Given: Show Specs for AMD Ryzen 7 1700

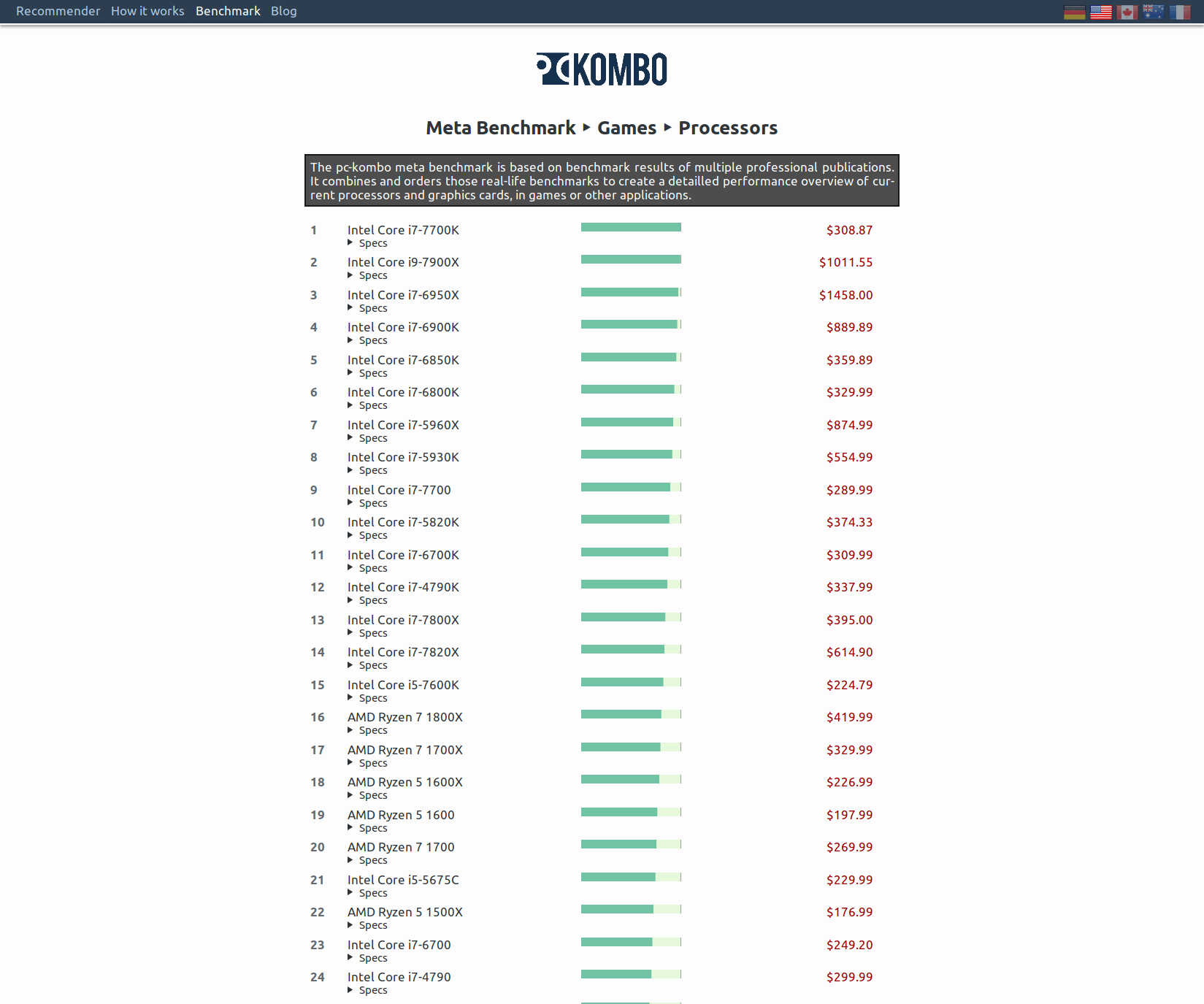Looking at the screenshot, I should tap(367, 860).
